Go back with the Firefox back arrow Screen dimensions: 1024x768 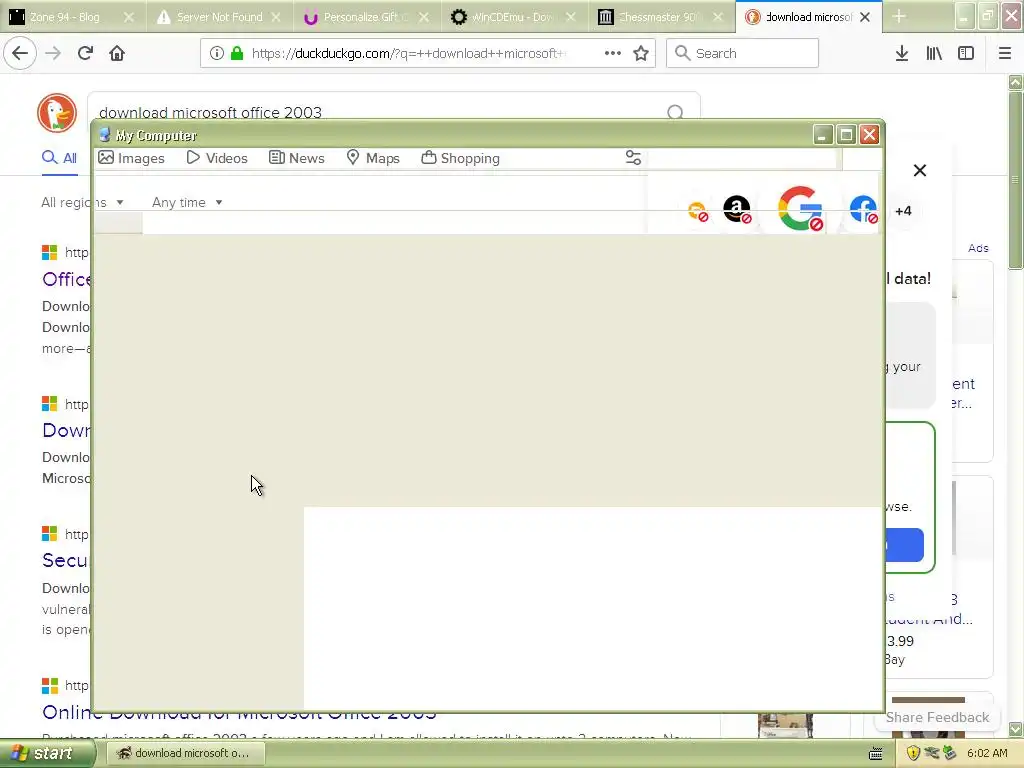tap(20, 53)
